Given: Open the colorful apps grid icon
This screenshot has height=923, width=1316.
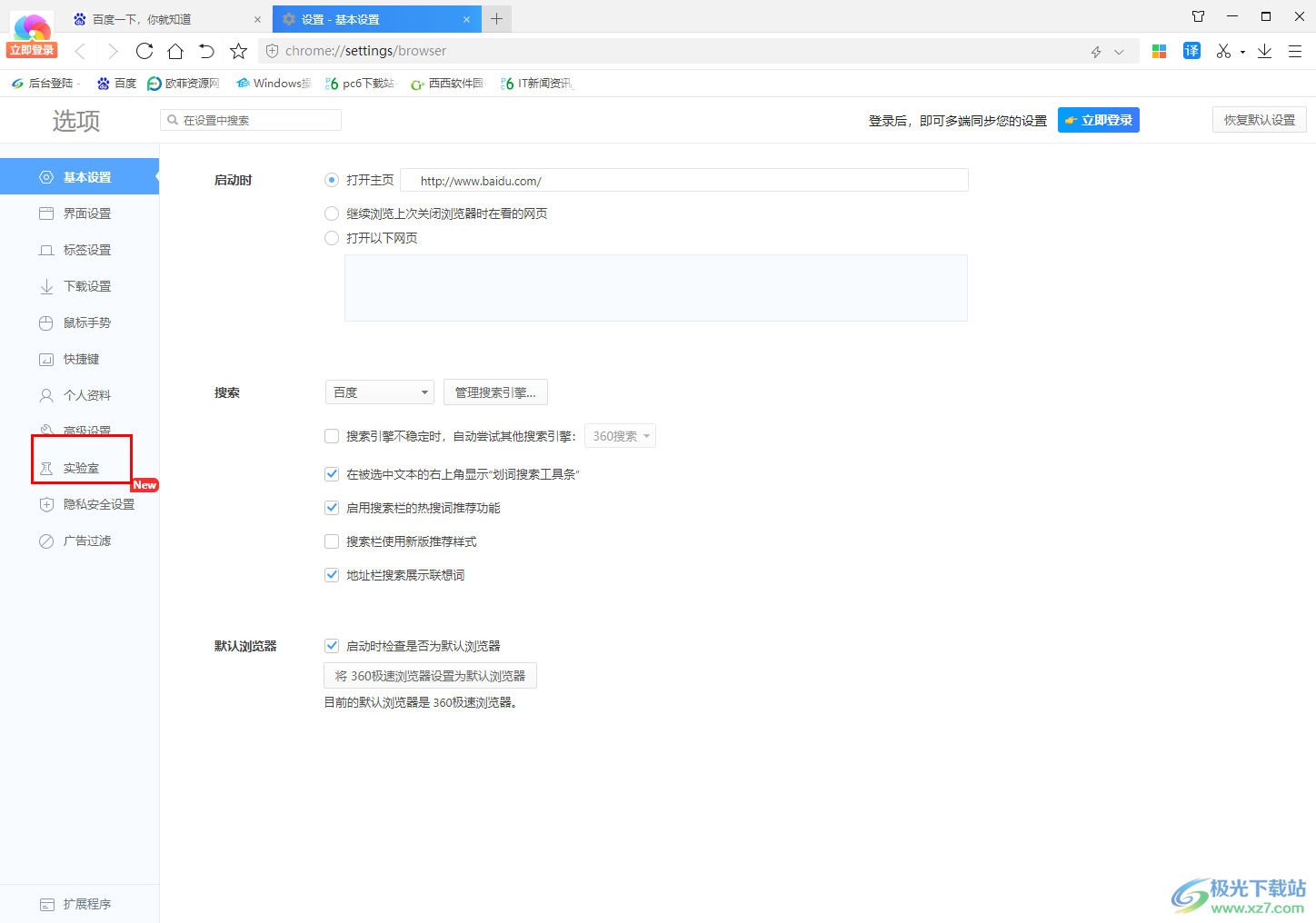Looking at the screenshot, I should tap(1159, 52).
